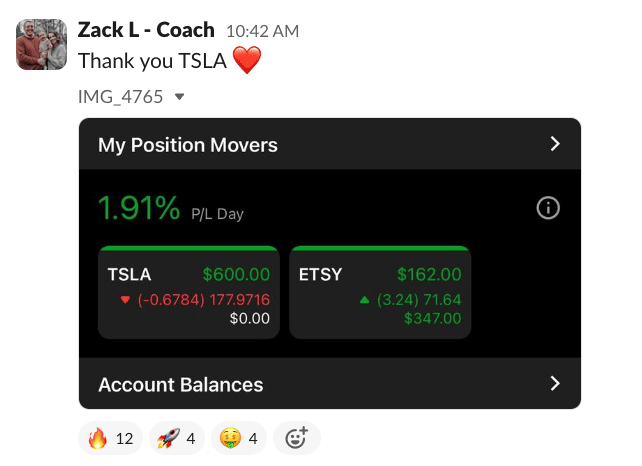Click the add reaction emoji icon
The height and width of the screenshot is (466, 642).
(x=296, y=438)
